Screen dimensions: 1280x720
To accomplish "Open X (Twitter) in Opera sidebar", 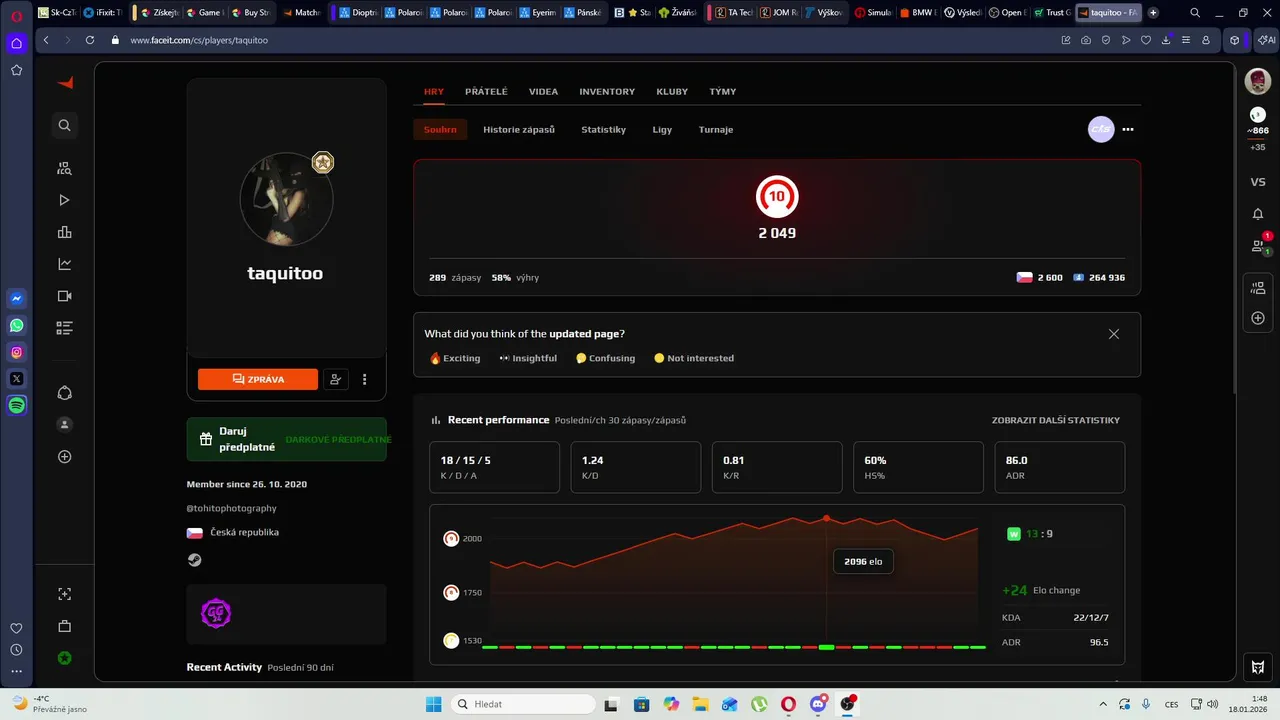I will pyautogui.click(x=16, y=379).
